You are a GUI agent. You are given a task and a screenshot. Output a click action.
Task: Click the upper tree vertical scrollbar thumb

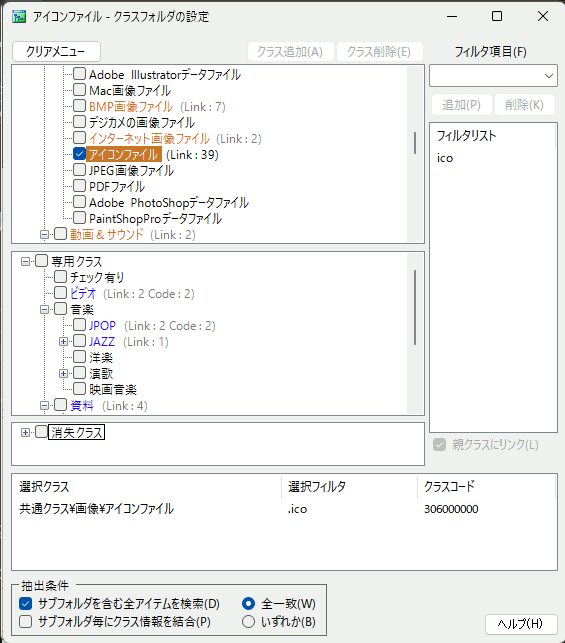[415, 143]
